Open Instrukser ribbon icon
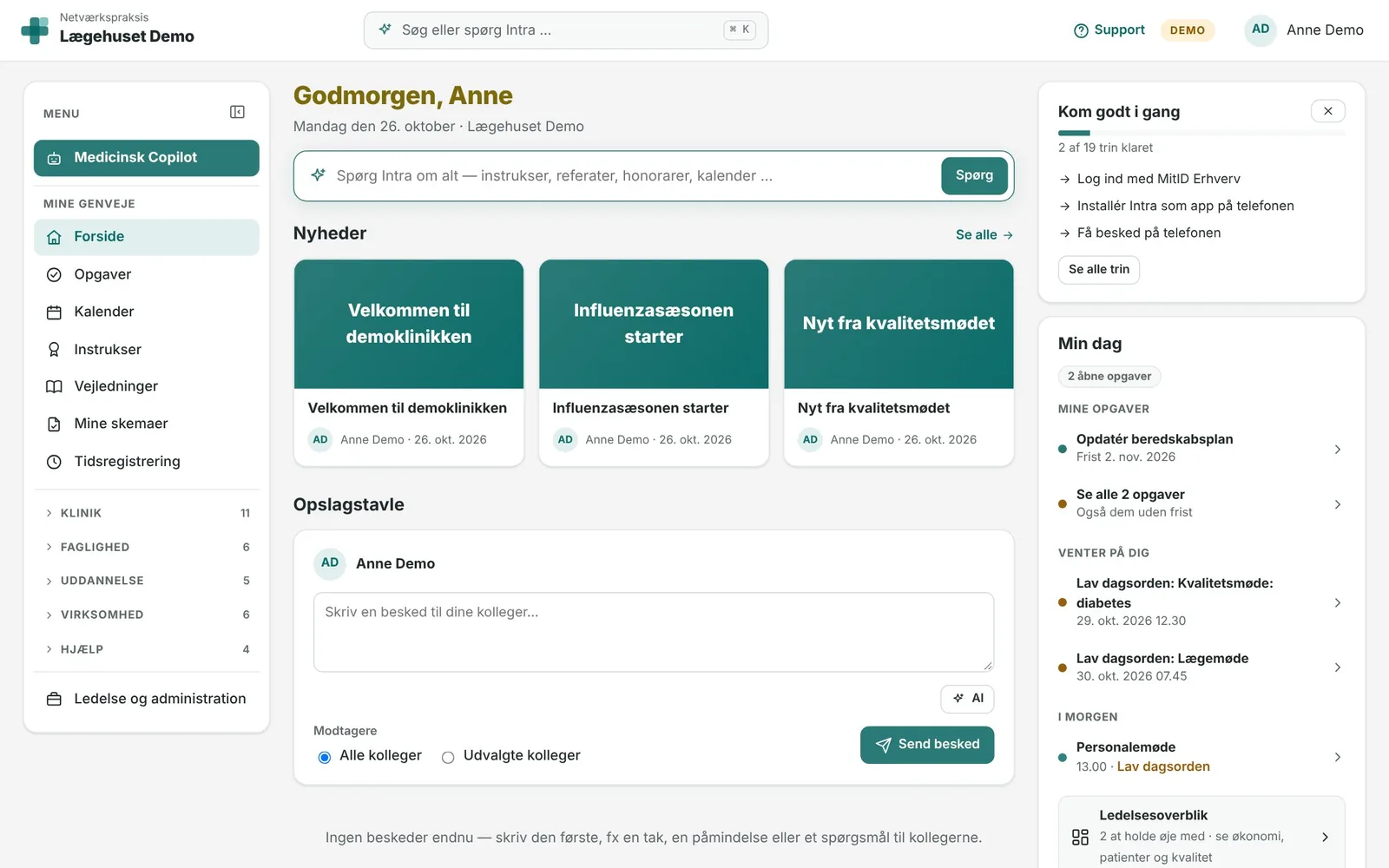The height and width of the screenshot is (868, 1389). [54, 349]
